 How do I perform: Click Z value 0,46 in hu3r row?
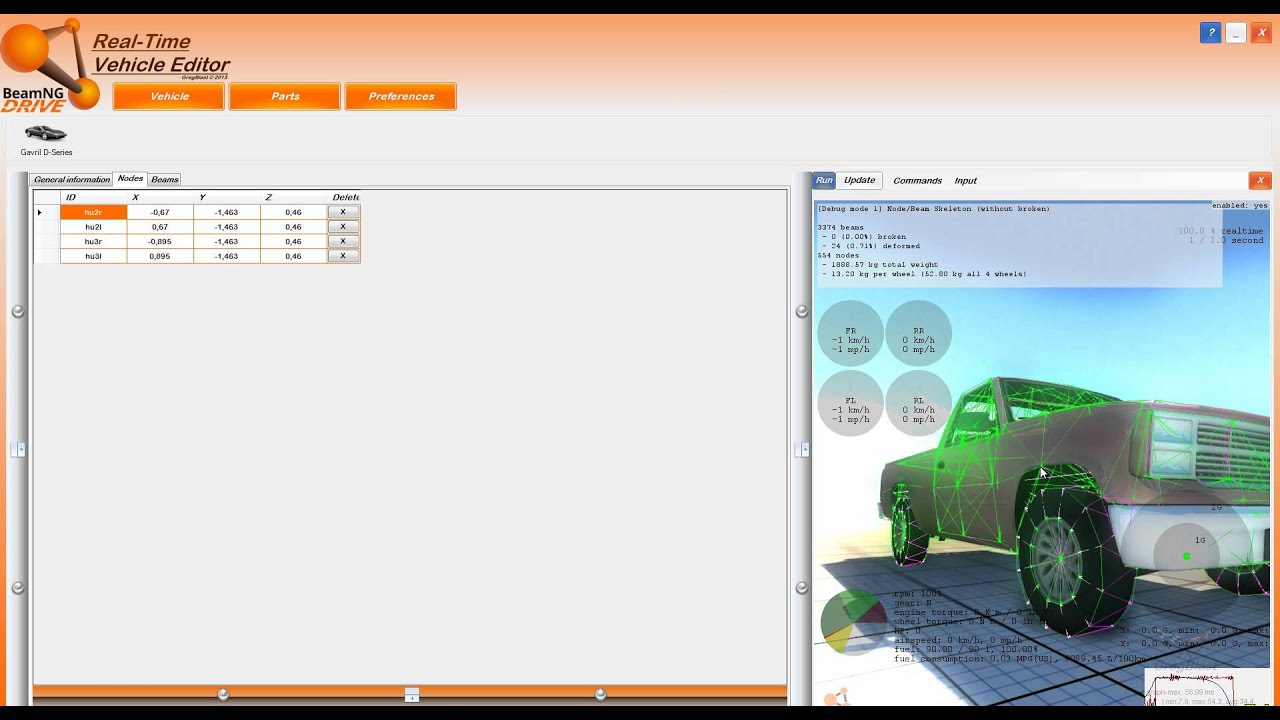point(293,241)
